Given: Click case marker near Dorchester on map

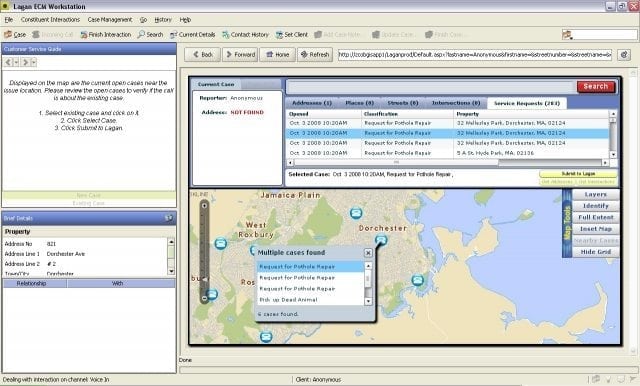Looking at the screenshot, I should point(381,240).
